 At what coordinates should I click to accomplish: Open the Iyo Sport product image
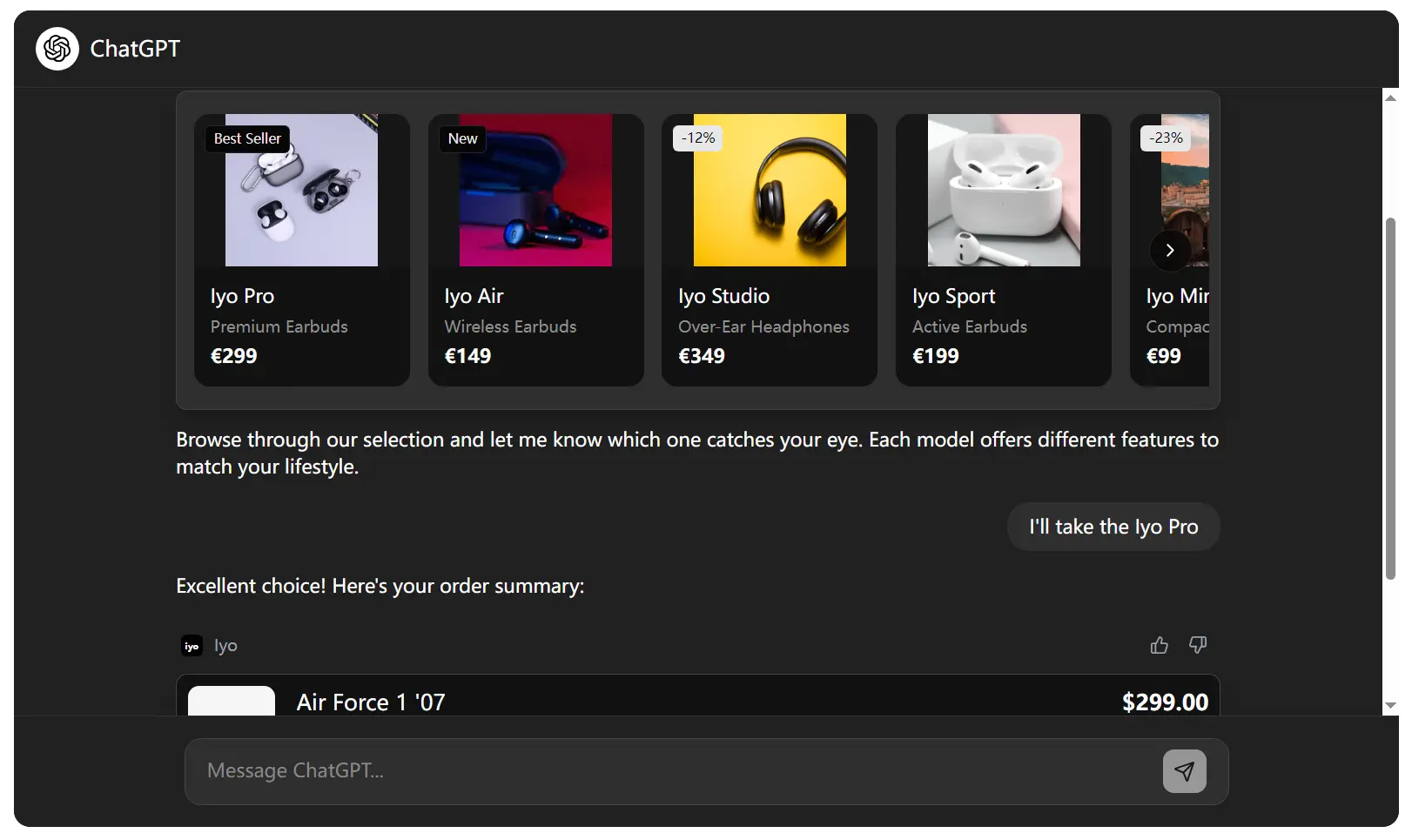[1004, 190]
